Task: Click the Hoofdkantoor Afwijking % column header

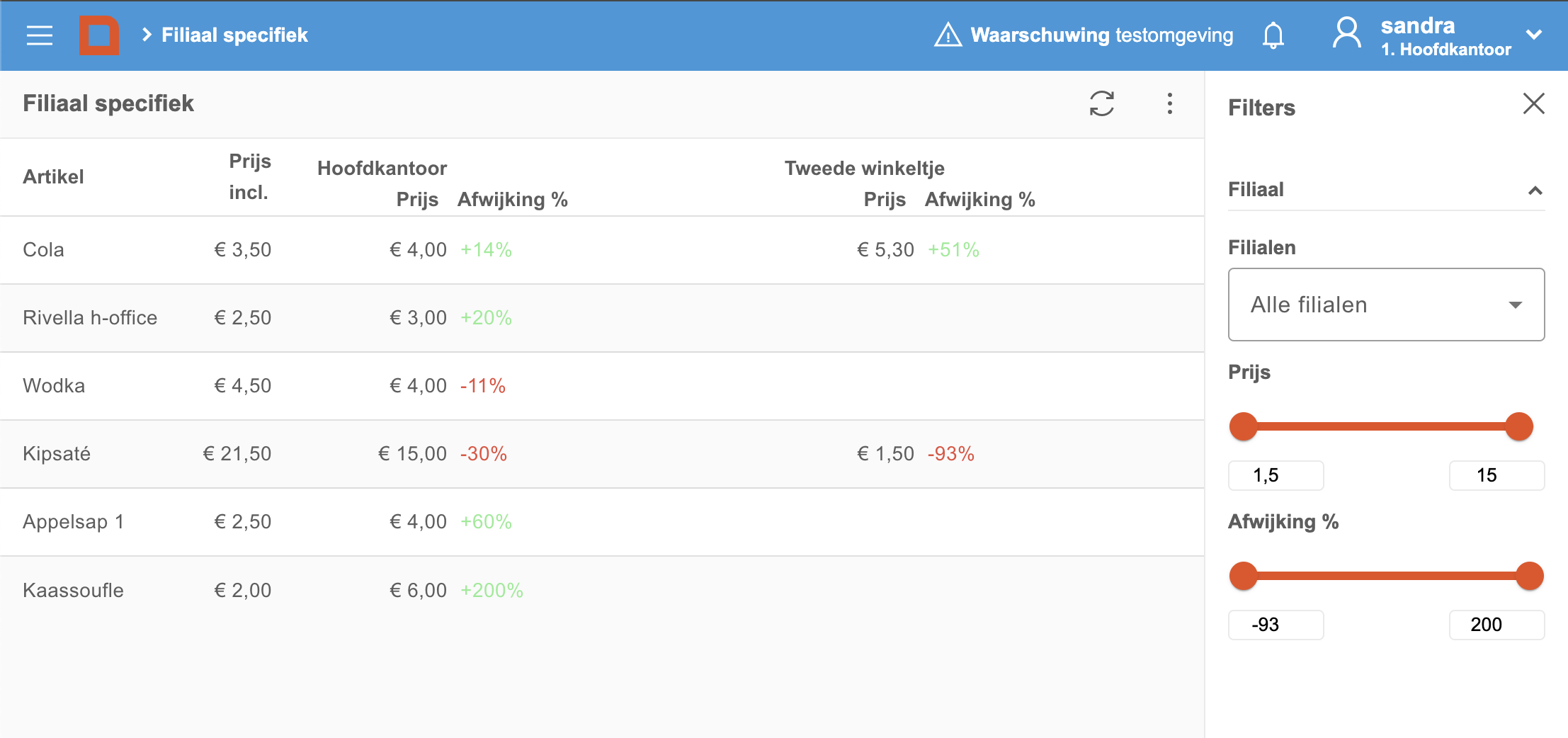Action: tap(513, 200)
